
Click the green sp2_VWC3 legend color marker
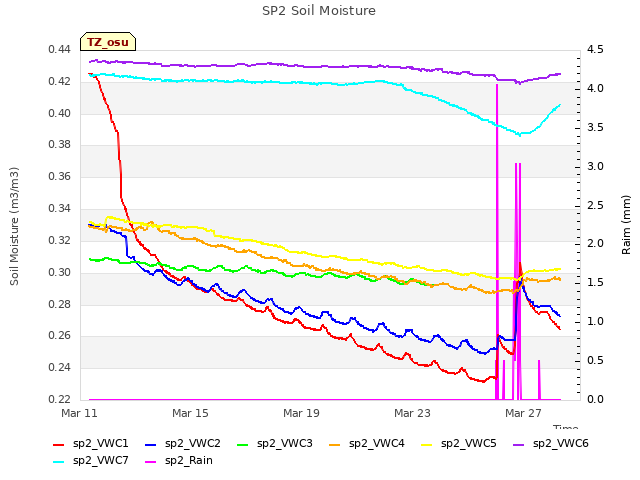tap(243, 445)
